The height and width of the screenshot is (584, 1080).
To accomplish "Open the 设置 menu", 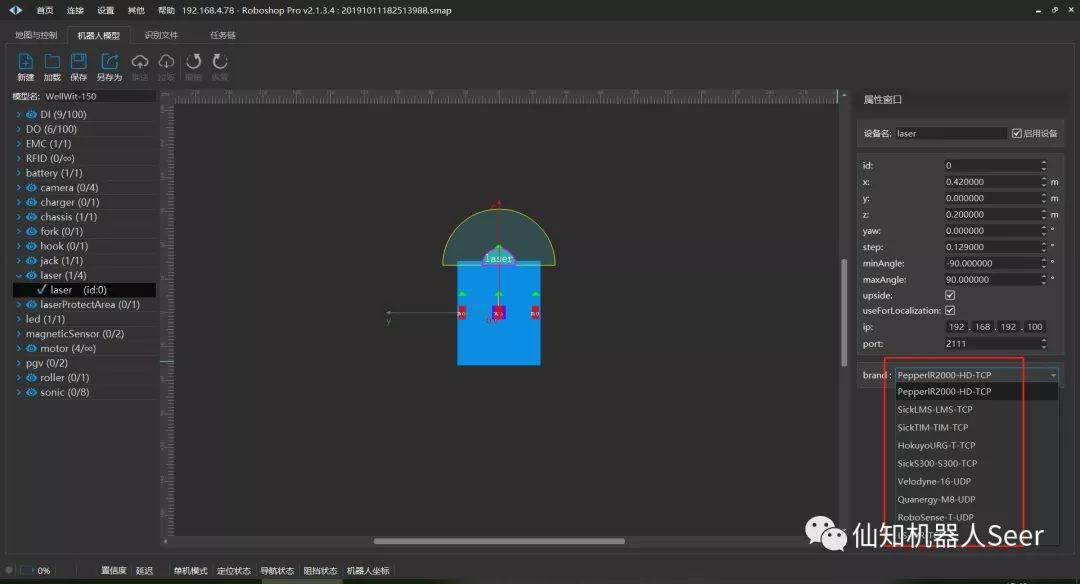I will (x=105, y=10).
